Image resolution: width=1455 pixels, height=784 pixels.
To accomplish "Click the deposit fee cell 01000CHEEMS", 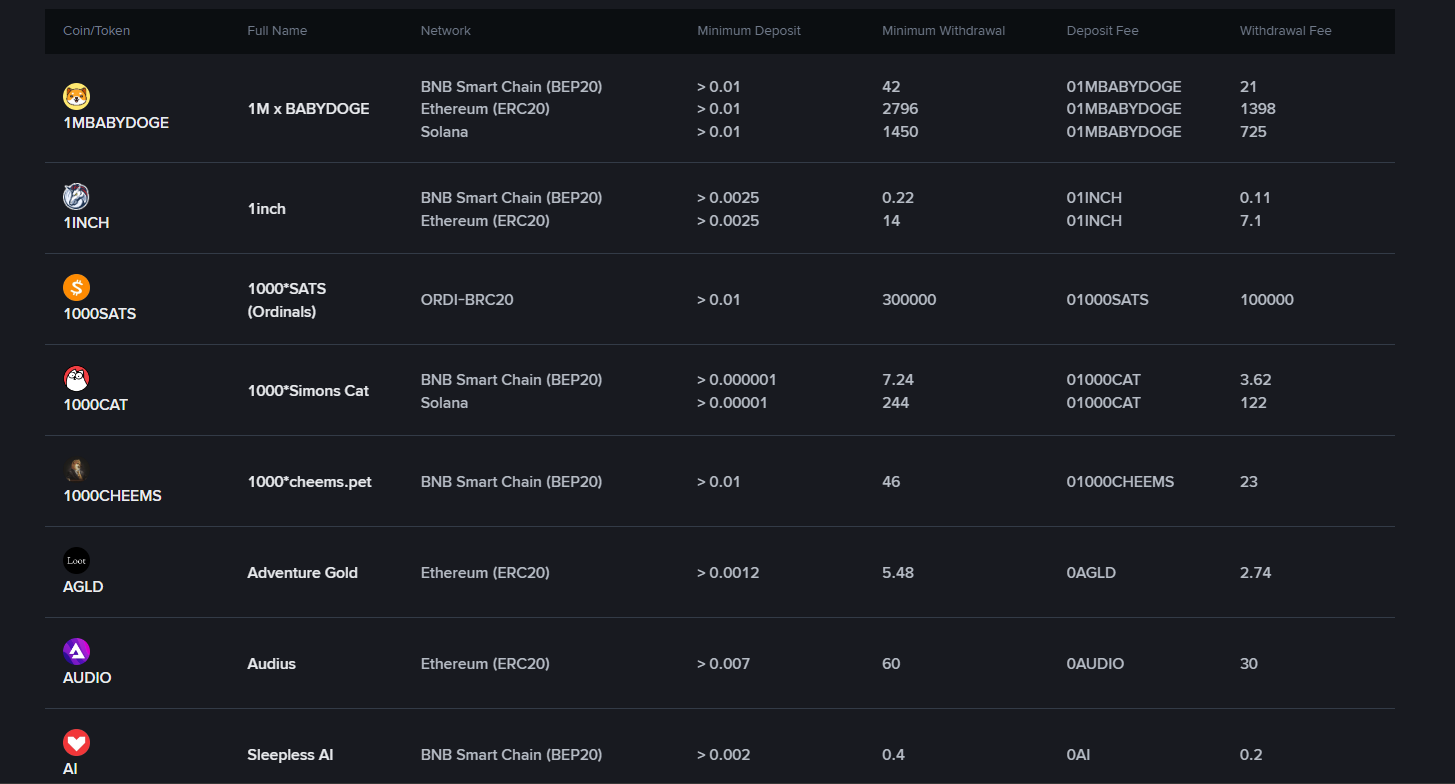I will click(x=1121, y=482).
